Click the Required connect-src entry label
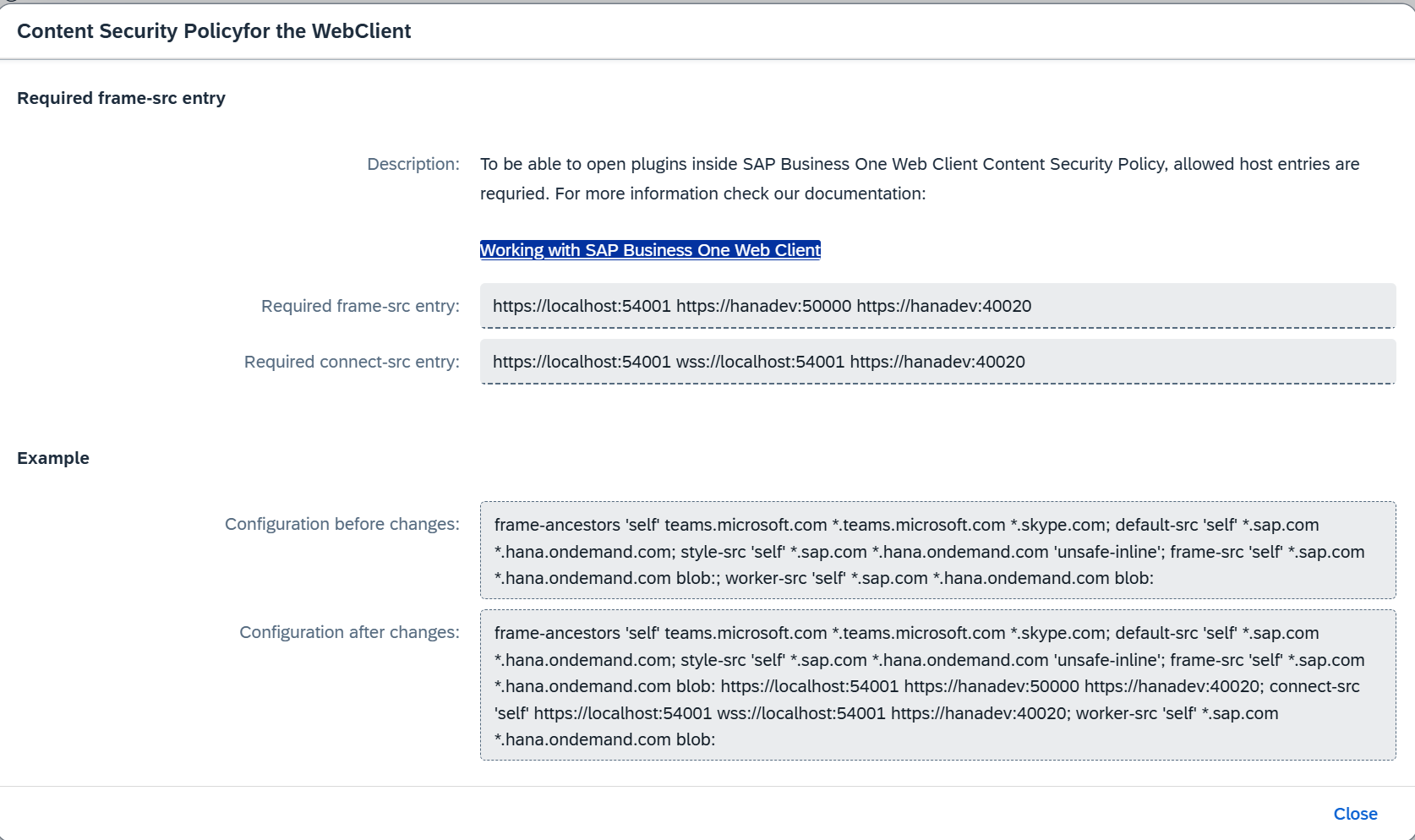This screenshot has height=840, width=1415. click(x=352, y=362)
